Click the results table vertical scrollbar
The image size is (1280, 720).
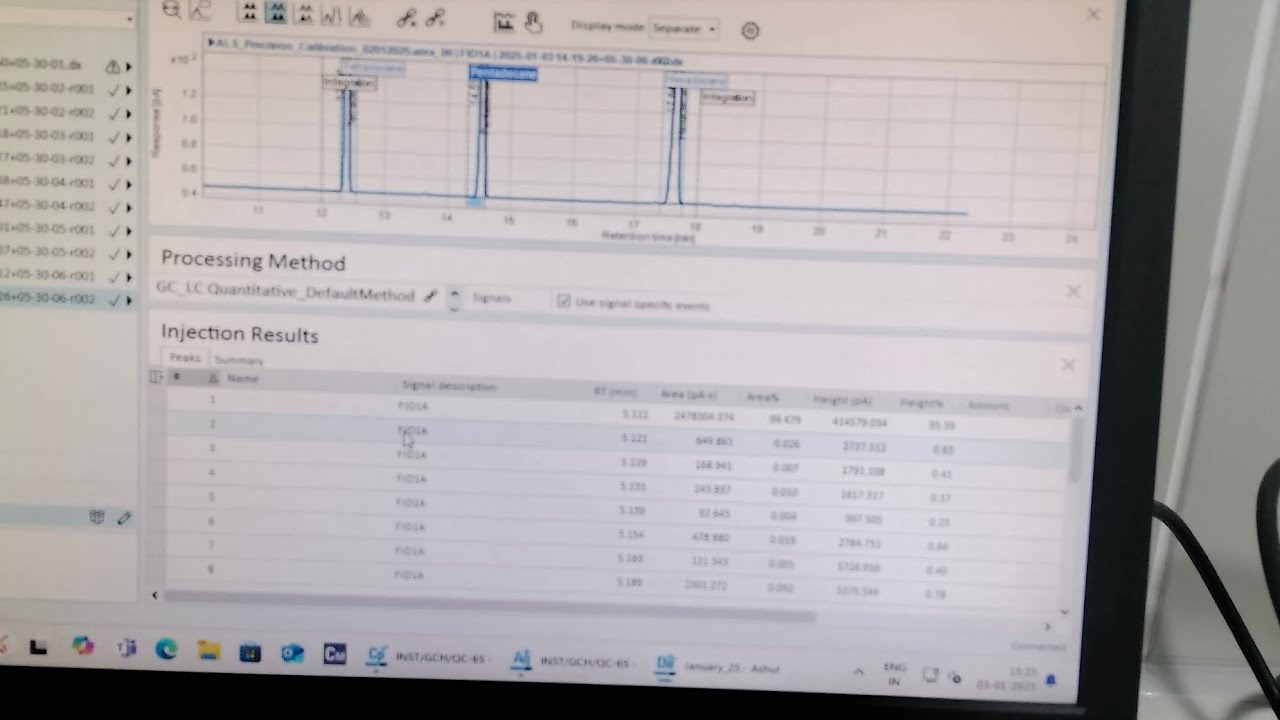pos(1076,450)
